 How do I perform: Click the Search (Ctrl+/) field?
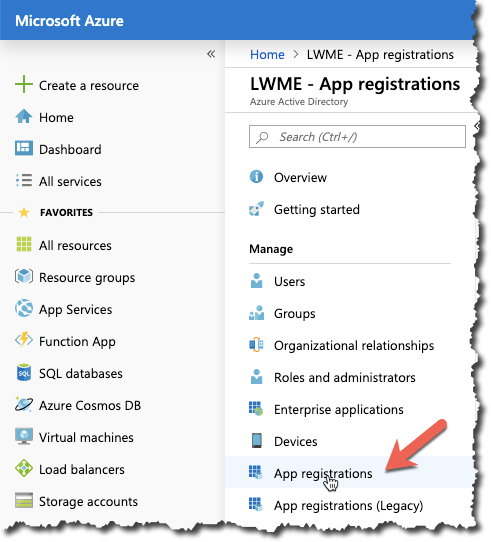click(x=357, y=137)
